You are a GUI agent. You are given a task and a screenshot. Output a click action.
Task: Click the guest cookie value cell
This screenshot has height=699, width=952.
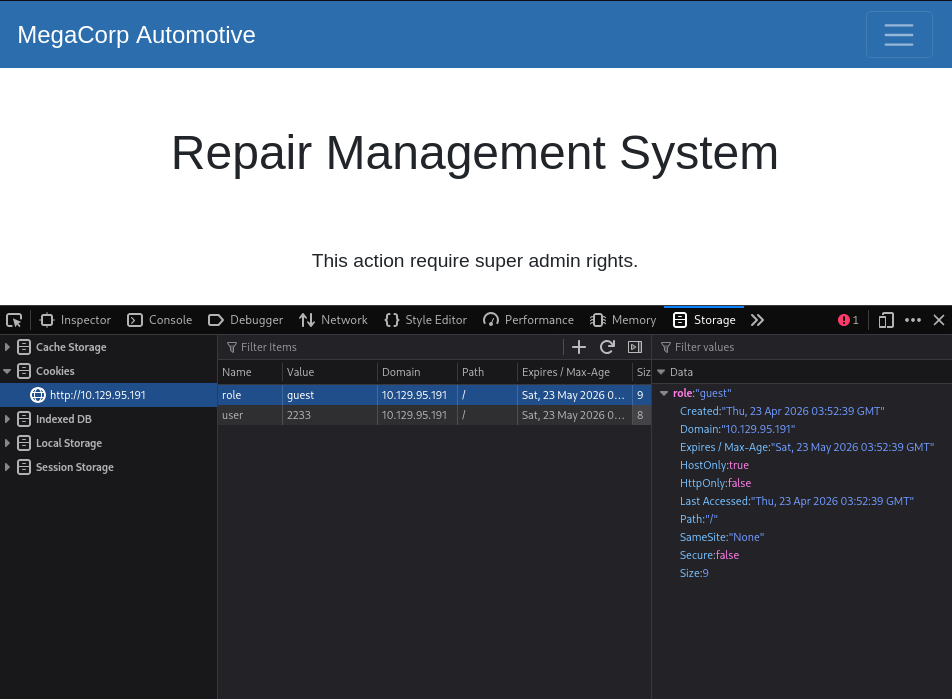coord(330,395)
